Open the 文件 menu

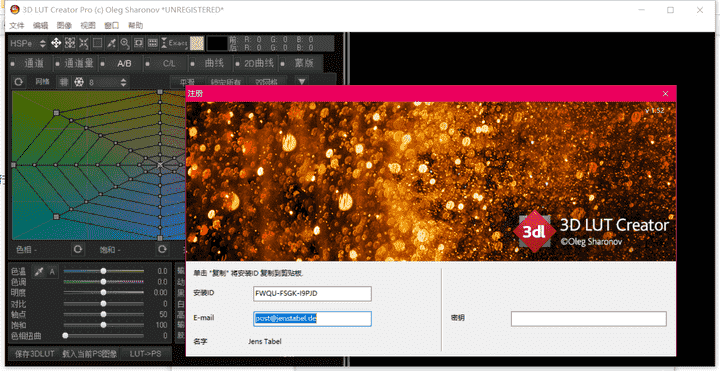click(17, 25)
